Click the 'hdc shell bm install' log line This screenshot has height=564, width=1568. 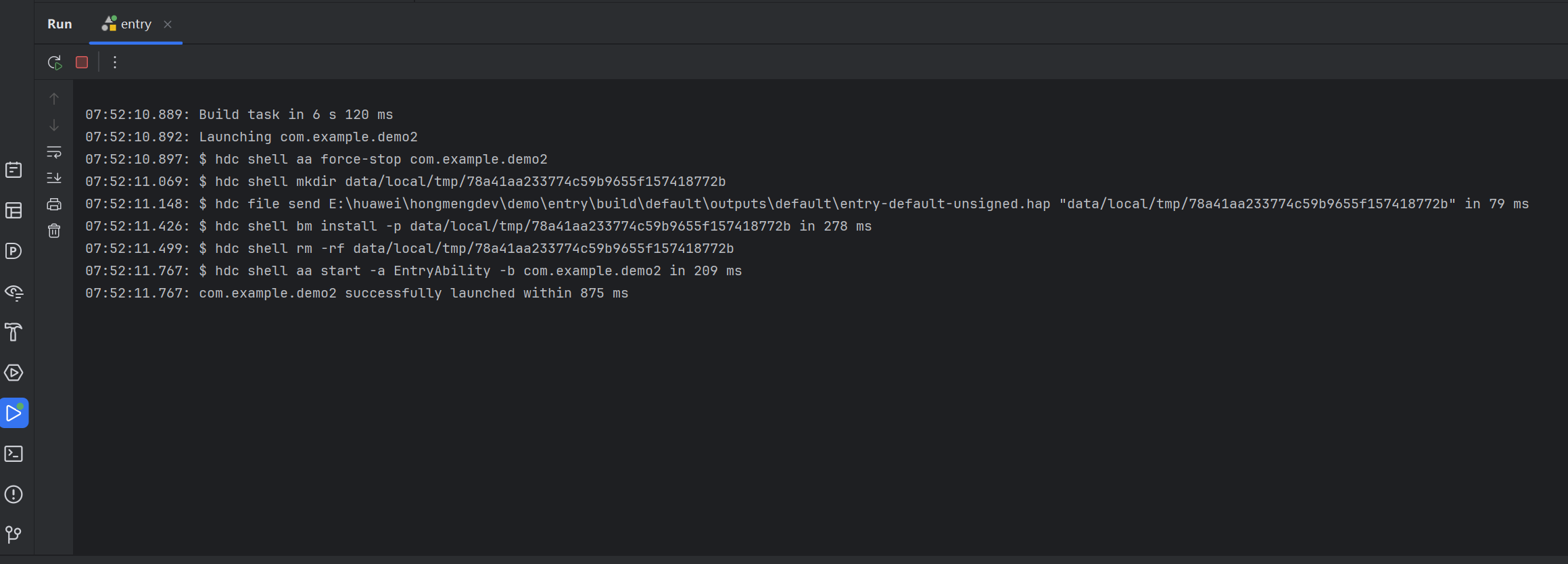[x=479, y=226]
